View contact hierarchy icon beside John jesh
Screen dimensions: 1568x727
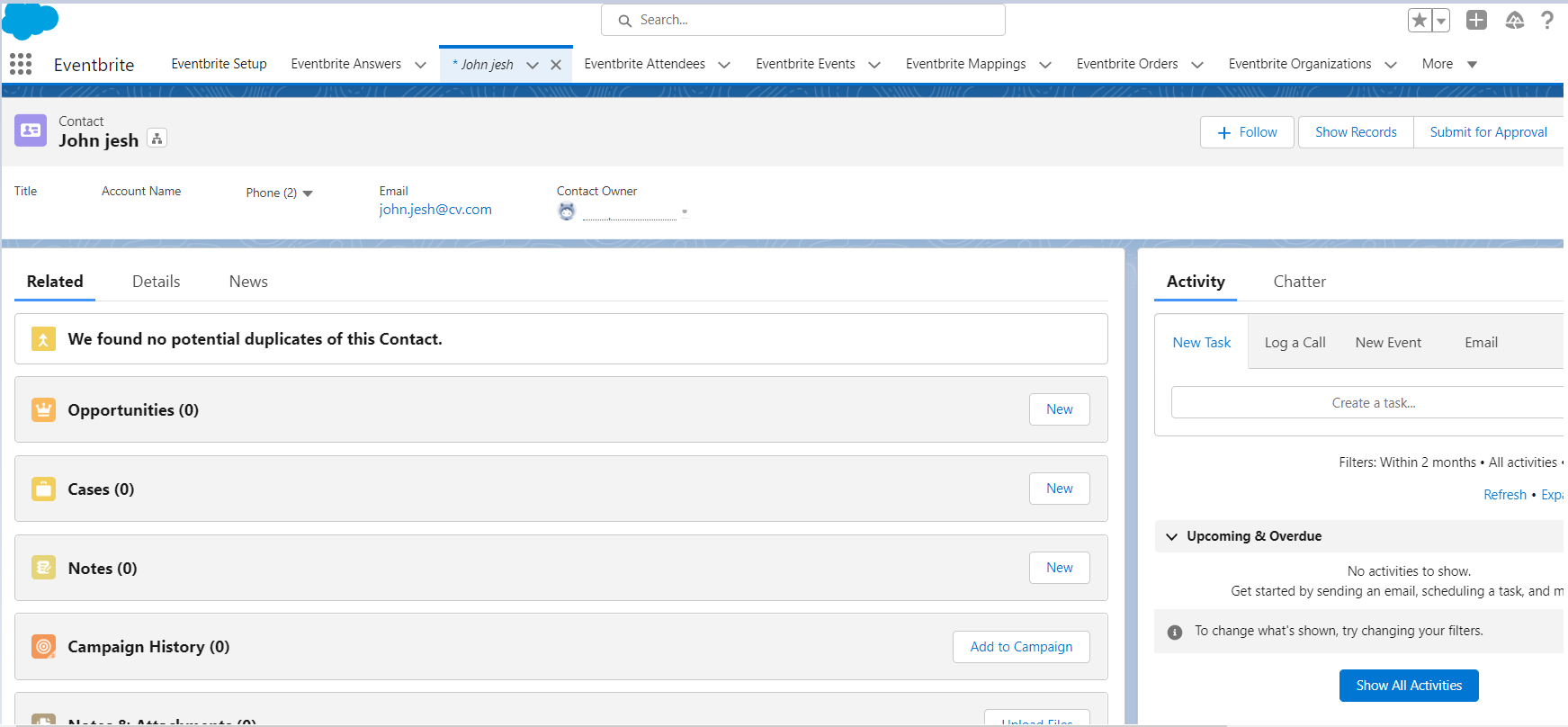tap(157, 139)
